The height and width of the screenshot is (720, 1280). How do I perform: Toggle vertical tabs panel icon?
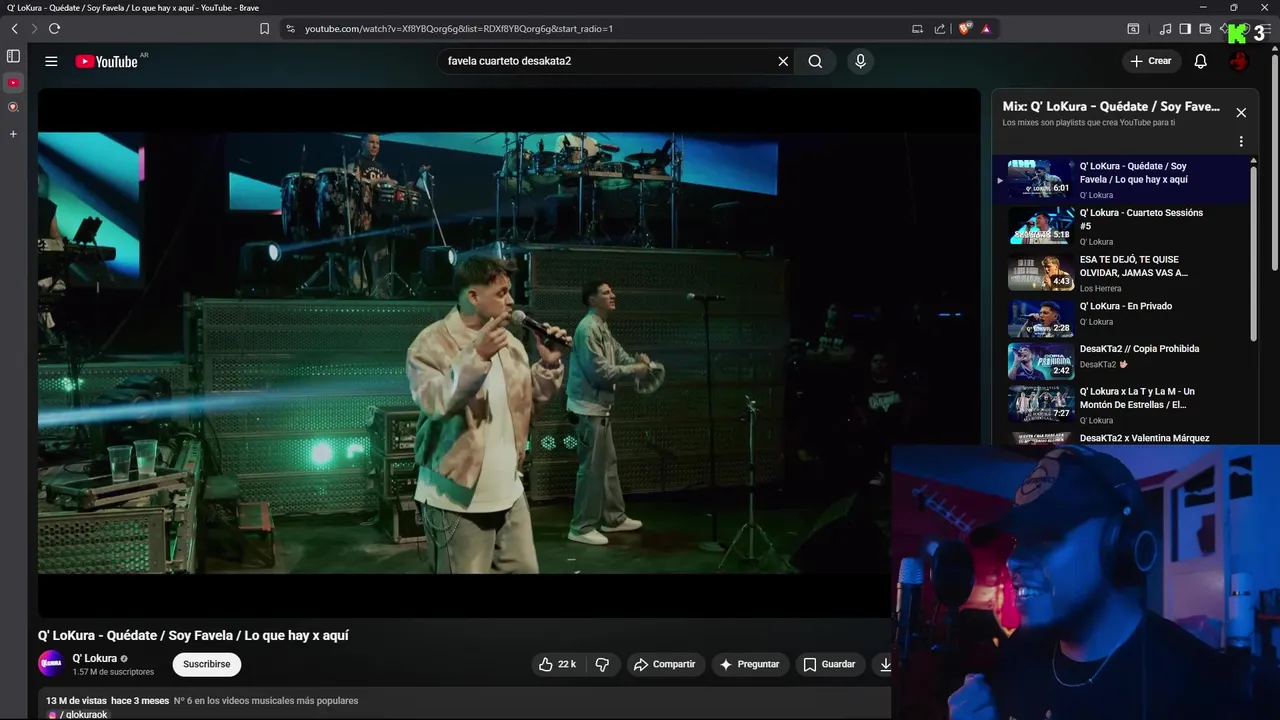13,56
